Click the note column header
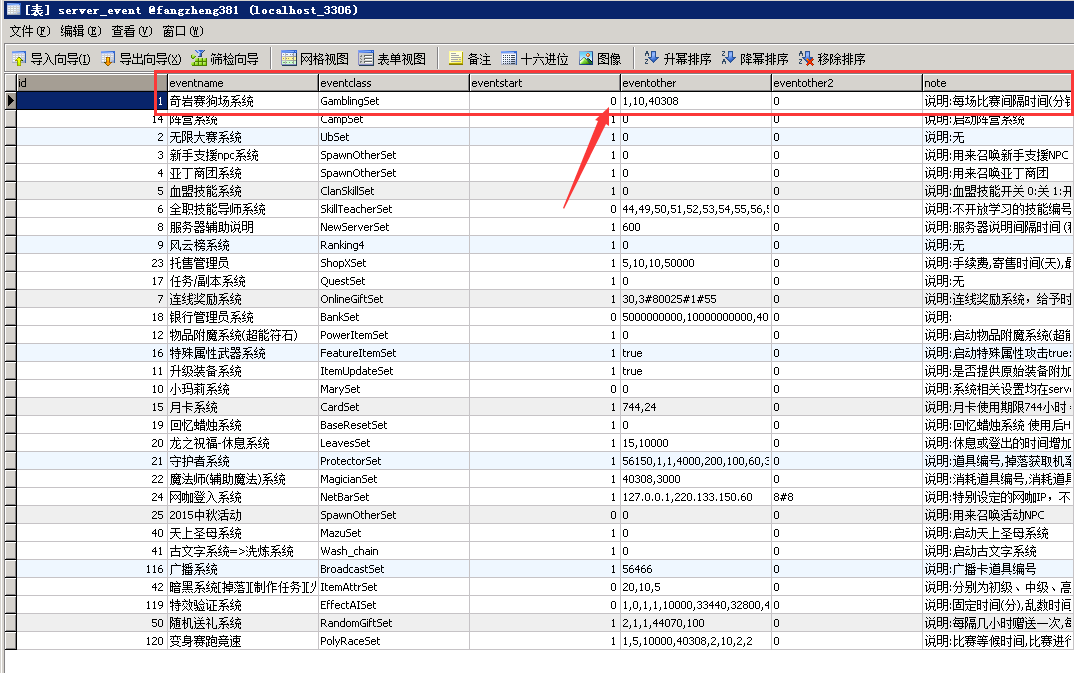Viewport: 1074px width, 673px height. (x=997, y=83)
